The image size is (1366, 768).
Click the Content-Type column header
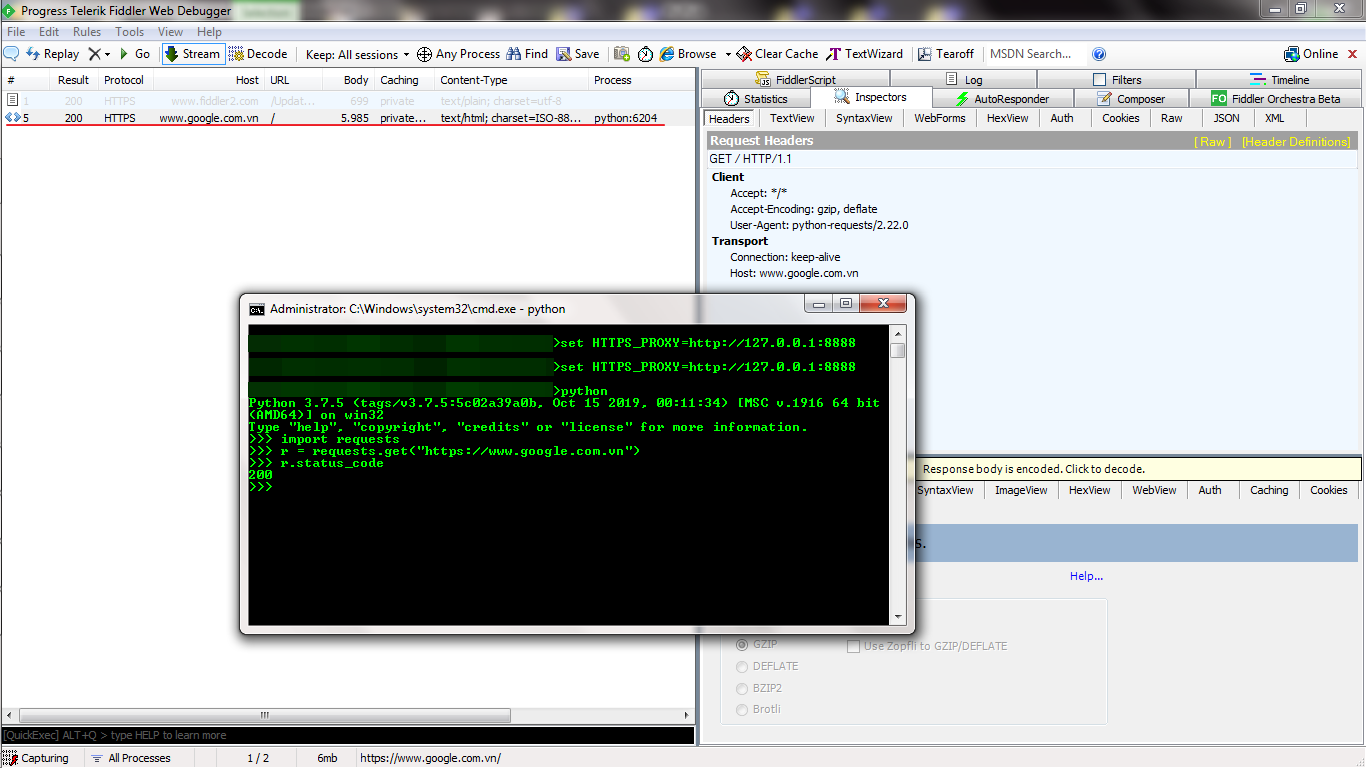(512, 80)
